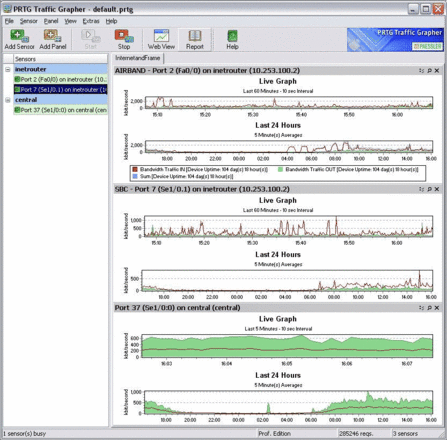Collapse the inetrouter tree group
447x440 pixels.
pos(8,69)
